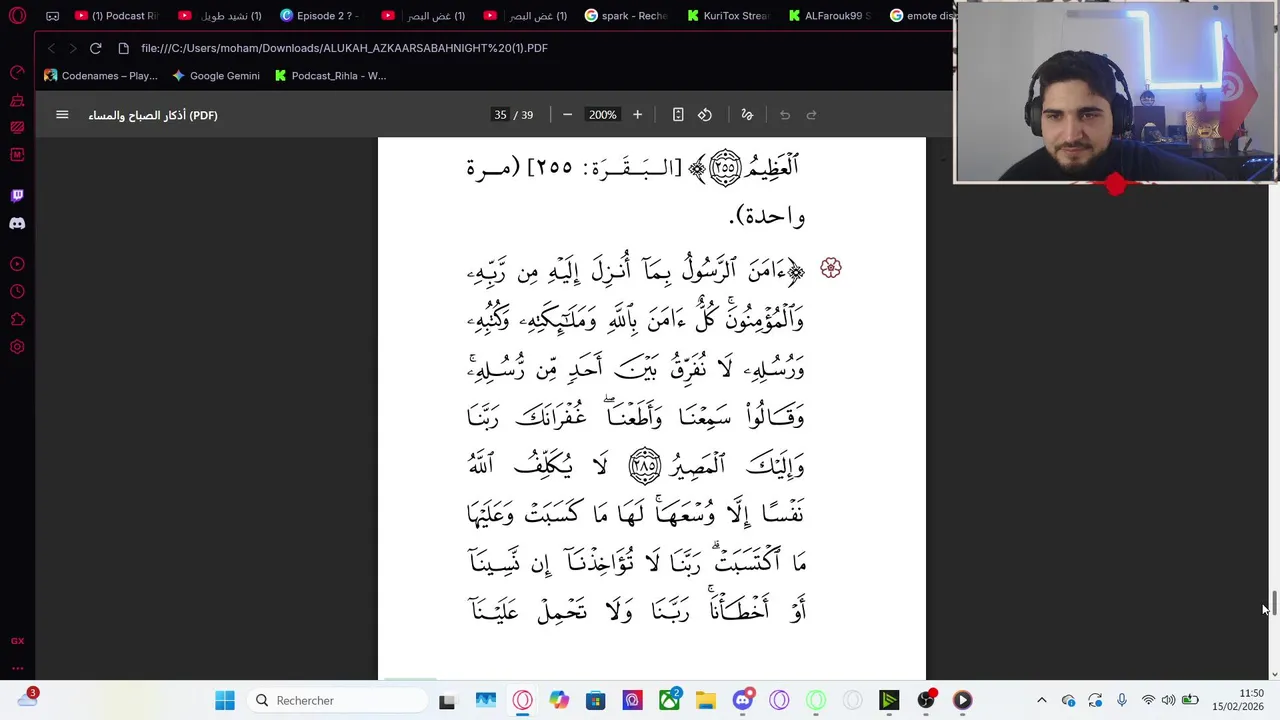Open the Windows Start menu
The width and height of the screenshot is (1280, 720).
(x=225, y=701)
